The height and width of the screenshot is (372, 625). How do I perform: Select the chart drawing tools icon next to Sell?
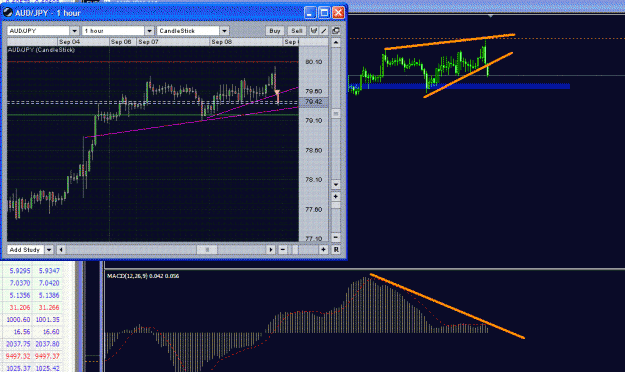click(x=314, y=31)
